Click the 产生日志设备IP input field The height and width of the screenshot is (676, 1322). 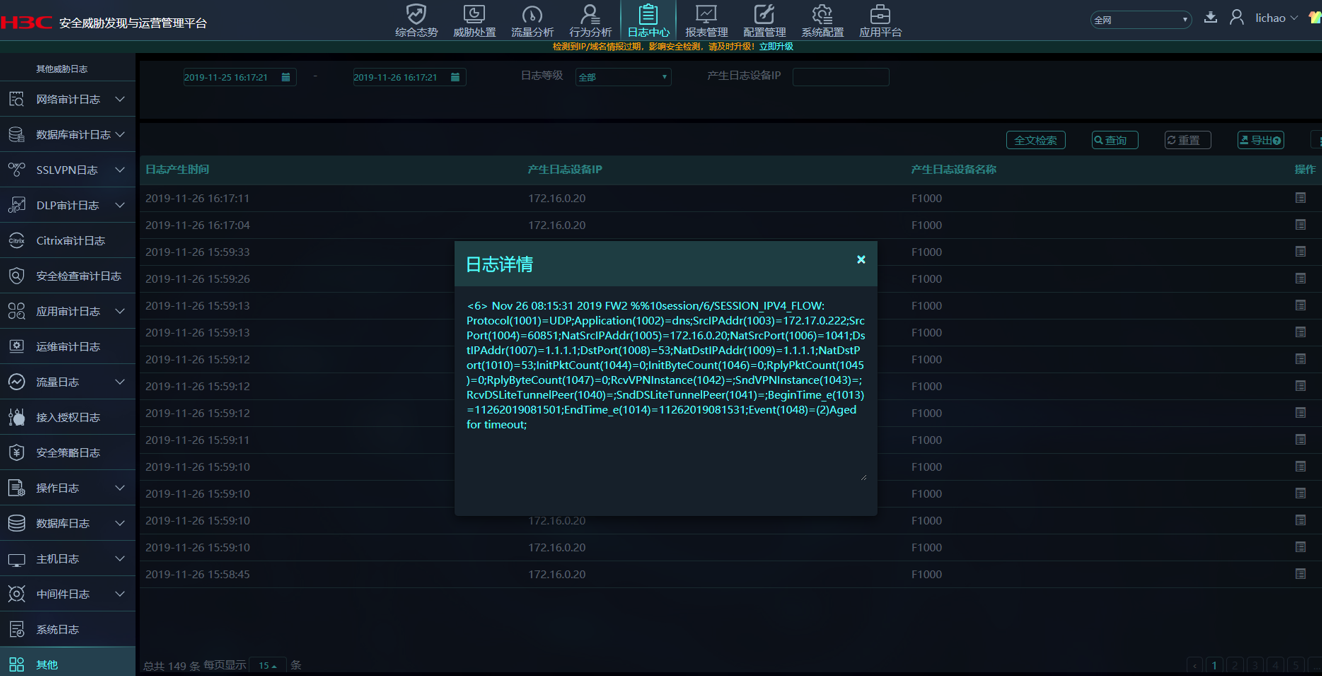[840, 77]
